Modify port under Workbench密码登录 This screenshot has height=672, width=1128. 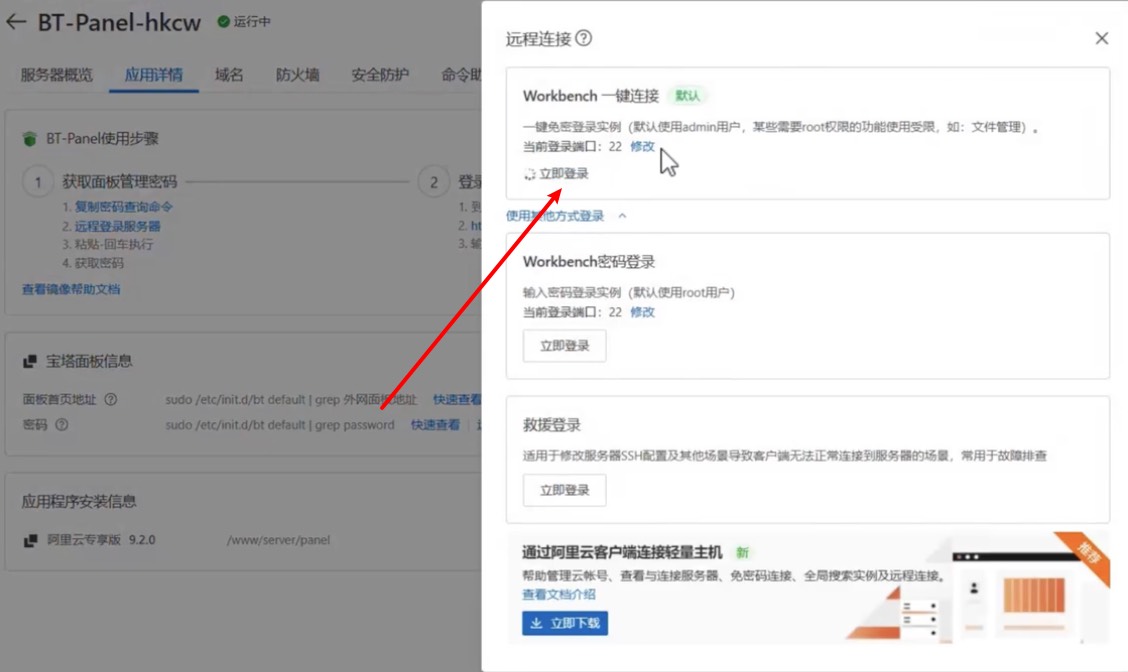click(642, 312)
